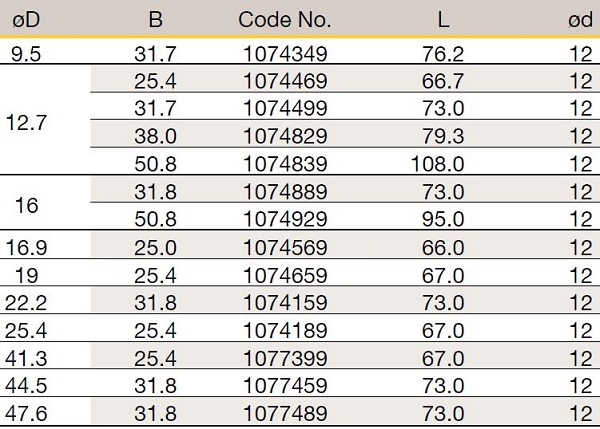
Task: Select the 47.6 diameter cell
Action: (27, 411)
